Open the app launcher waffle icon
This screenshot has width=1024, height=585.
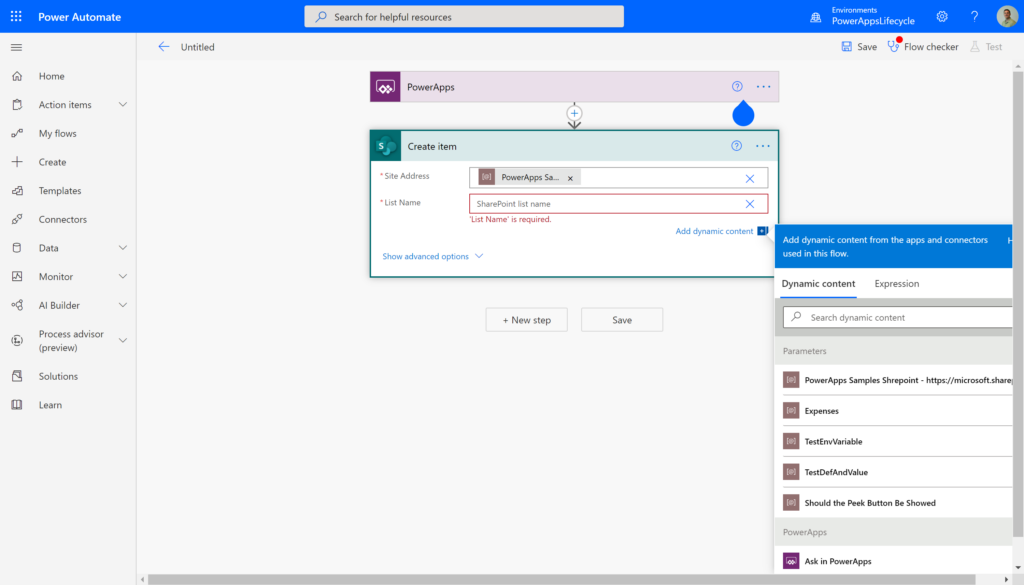[16, 17]
